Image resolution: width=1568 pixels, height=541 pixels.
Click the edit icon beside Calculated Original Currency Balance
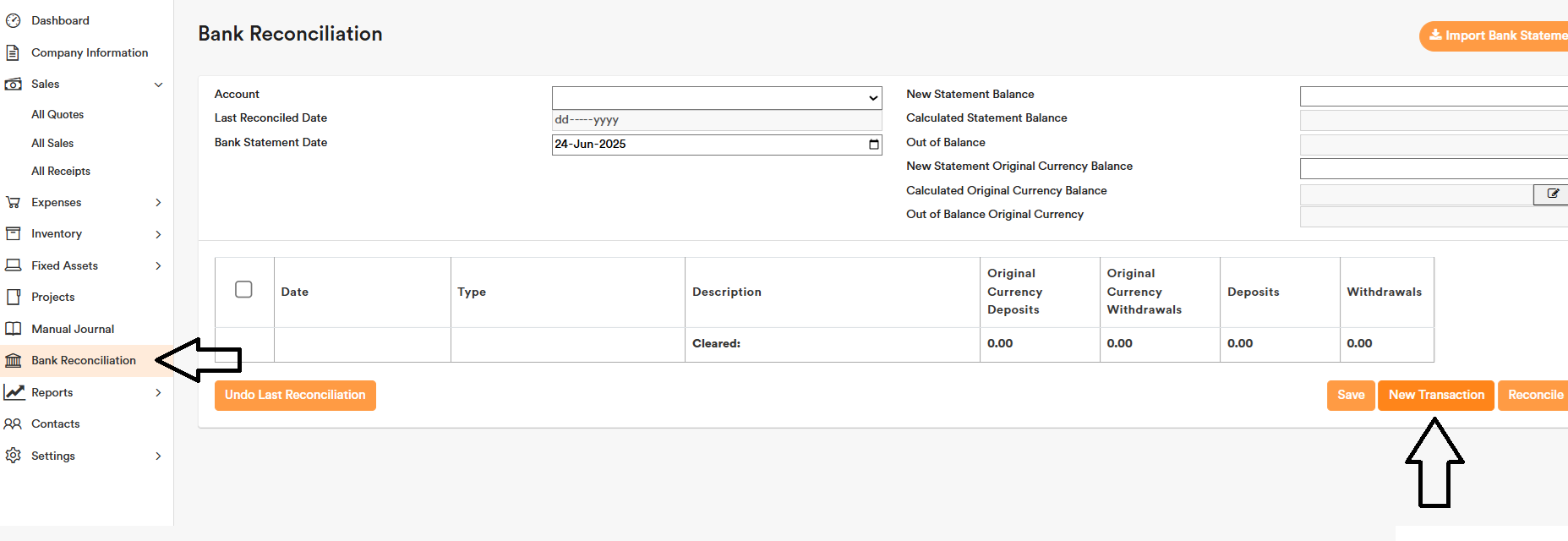(x=1552, y=194)
